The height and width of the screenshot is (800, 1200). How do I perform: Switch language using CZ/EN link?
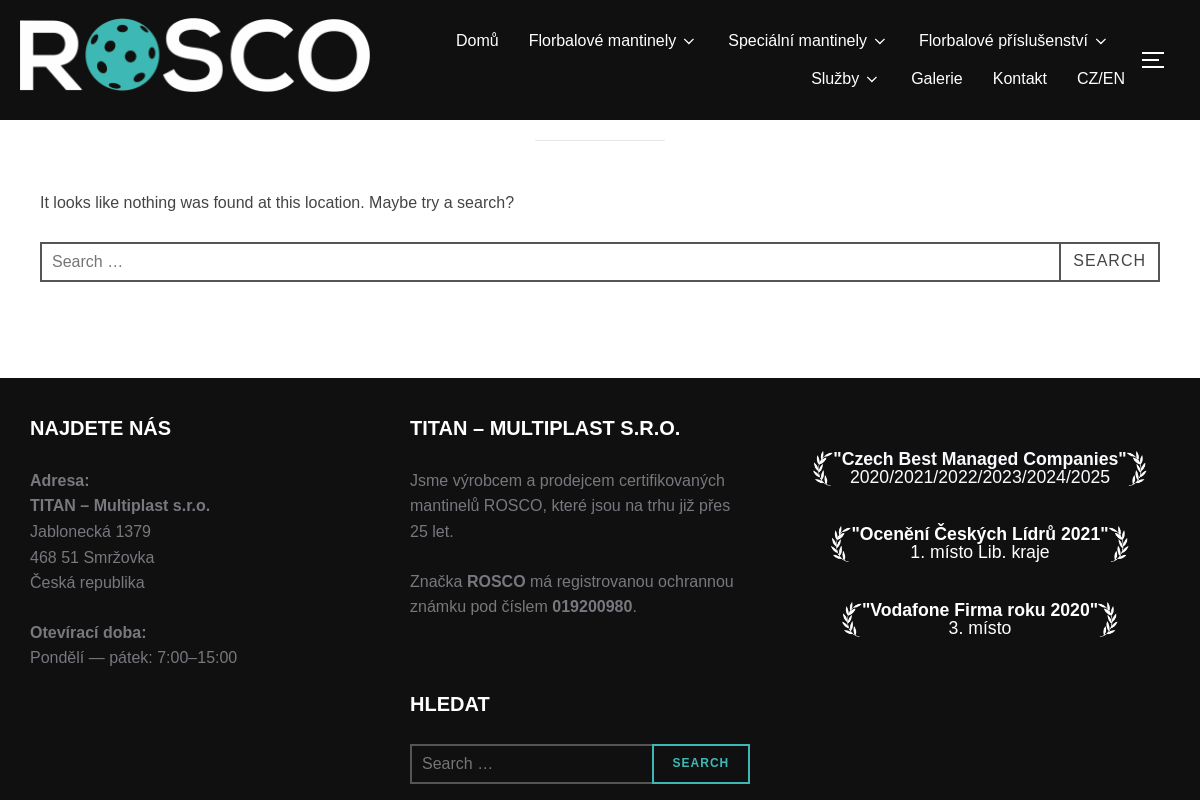tap(1100, 78)
